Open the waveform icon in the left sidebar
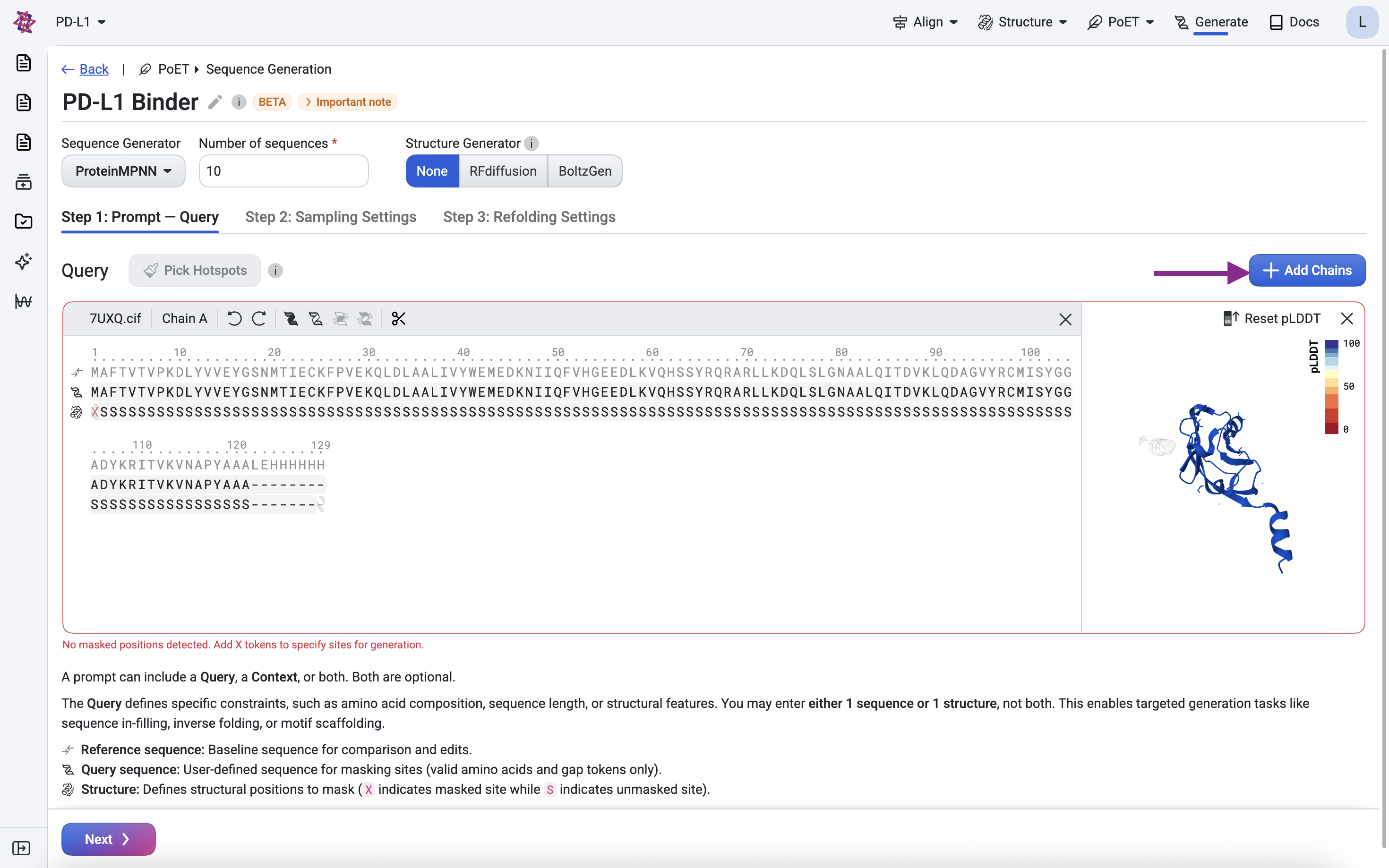 coord(24,301)
